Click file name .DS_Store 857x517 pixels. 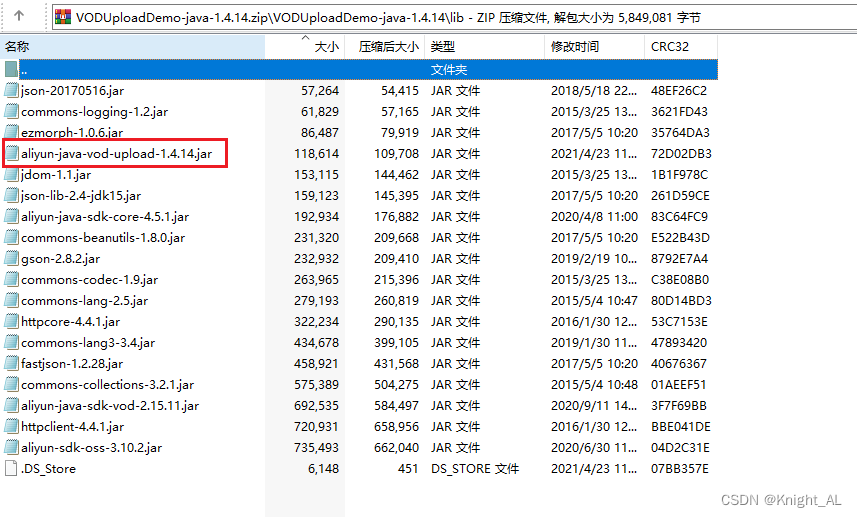(x=48, y=469)
